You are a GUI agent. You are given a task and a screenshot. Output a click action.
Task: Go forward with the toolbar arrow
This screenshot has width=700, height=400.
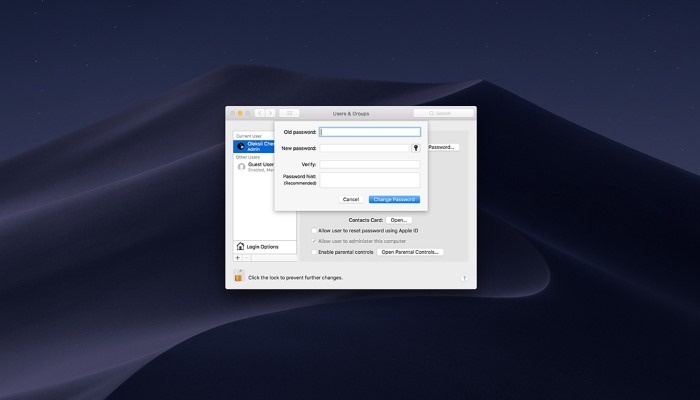pos(269,113)
